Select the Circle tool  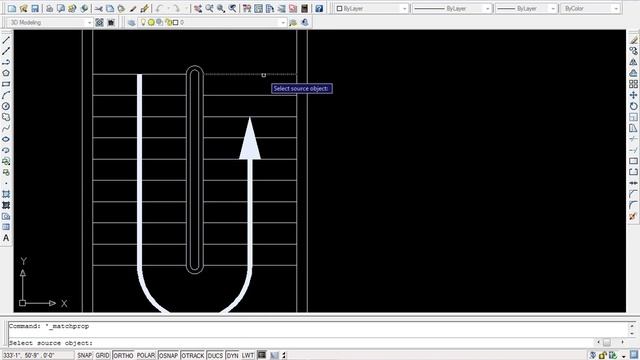tap(6, 106)
